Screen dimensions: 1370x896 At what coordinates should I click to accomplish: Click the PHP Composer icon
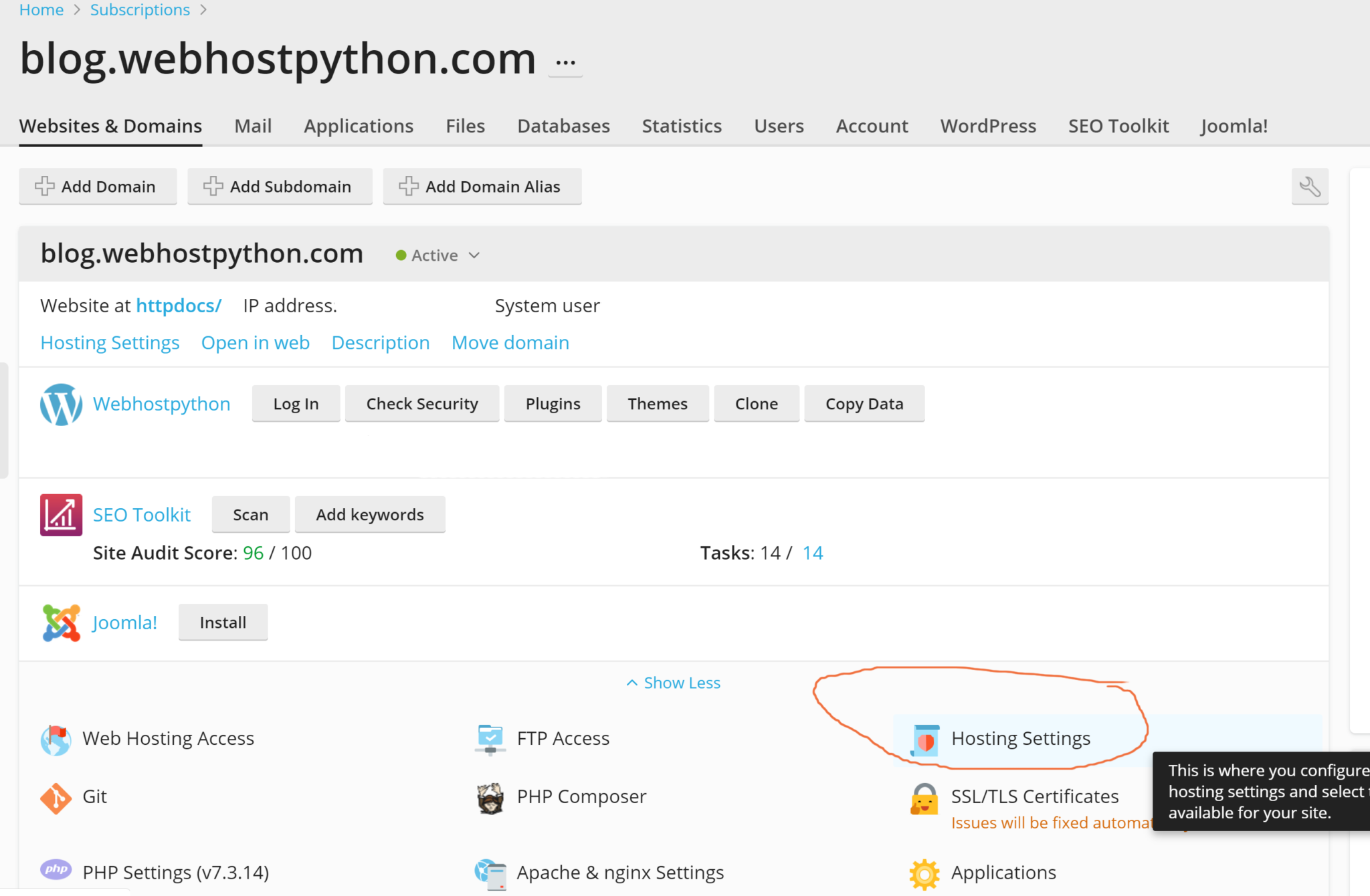(490, 797)
